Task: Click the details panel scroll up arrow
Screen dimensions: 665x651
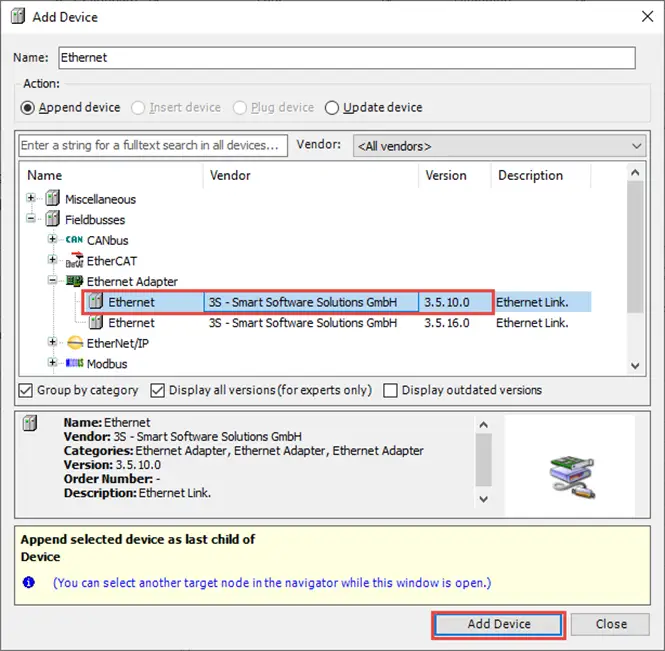Action: (483, 425)
